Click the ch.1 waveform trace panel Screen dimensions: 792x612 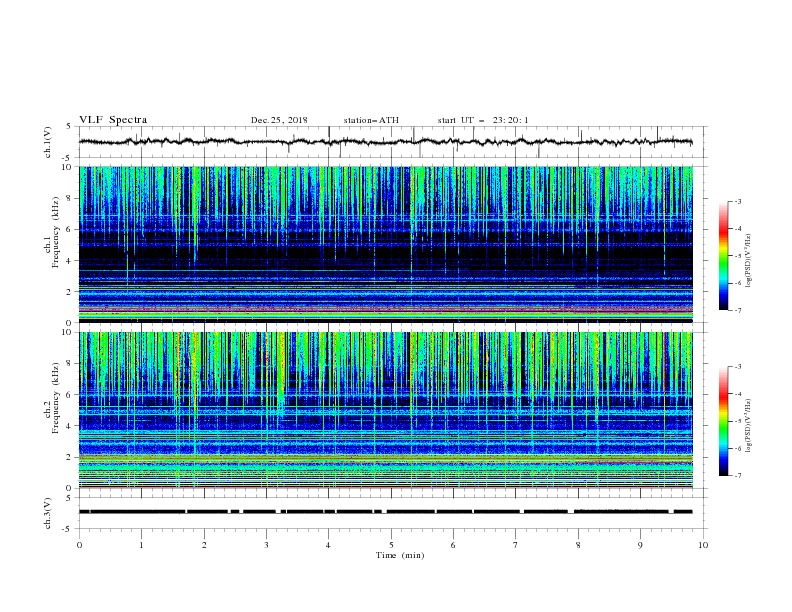392,142
